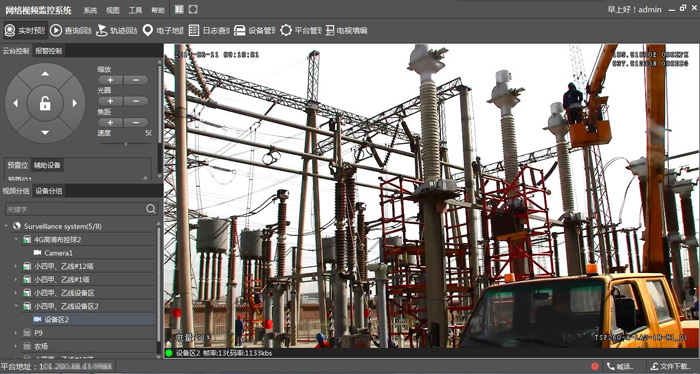Tilt the PTZ camera up
This screenshot has height=374, width=700.
coord(45,74)
